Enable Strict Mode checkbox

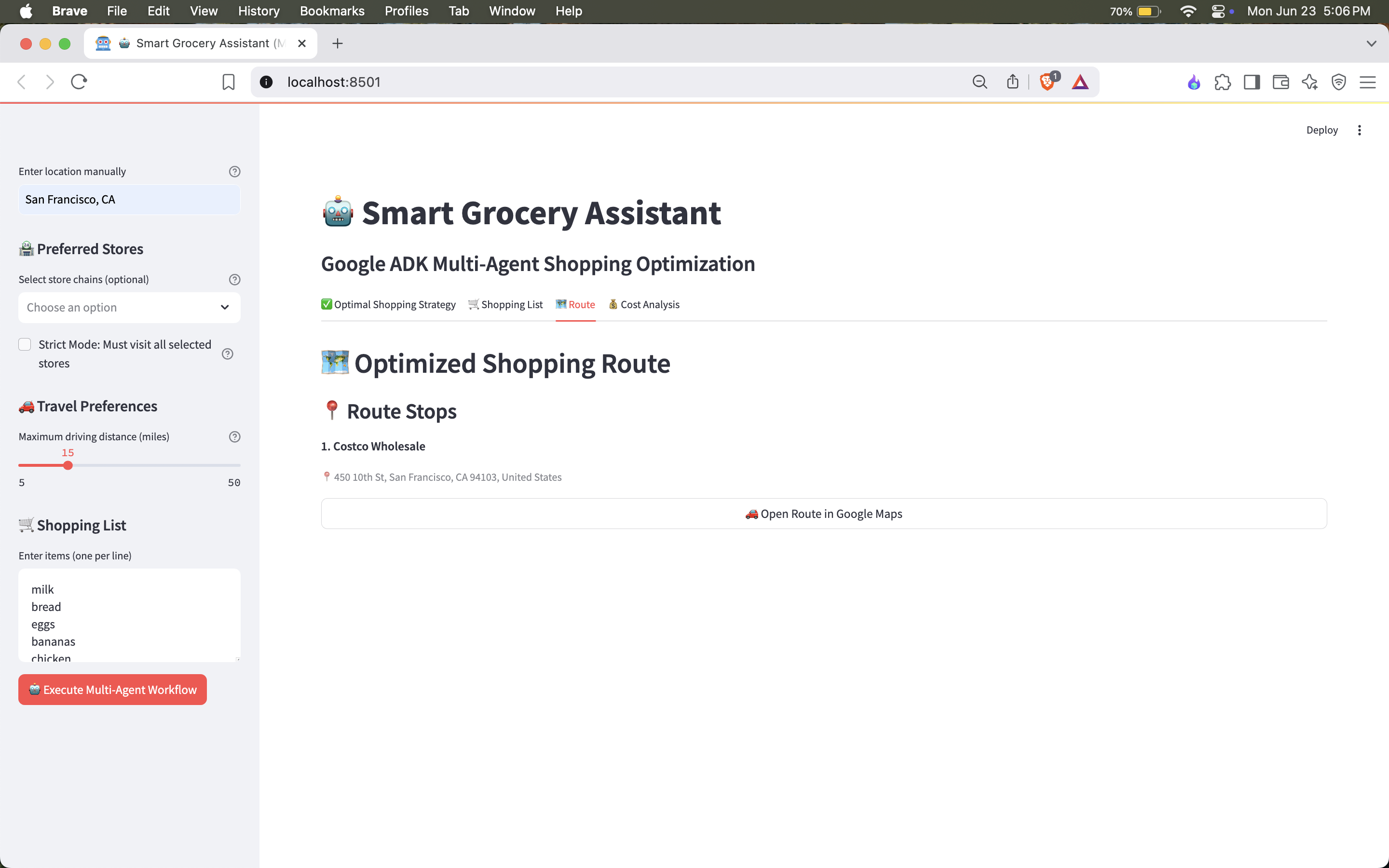tap(25, 344)
